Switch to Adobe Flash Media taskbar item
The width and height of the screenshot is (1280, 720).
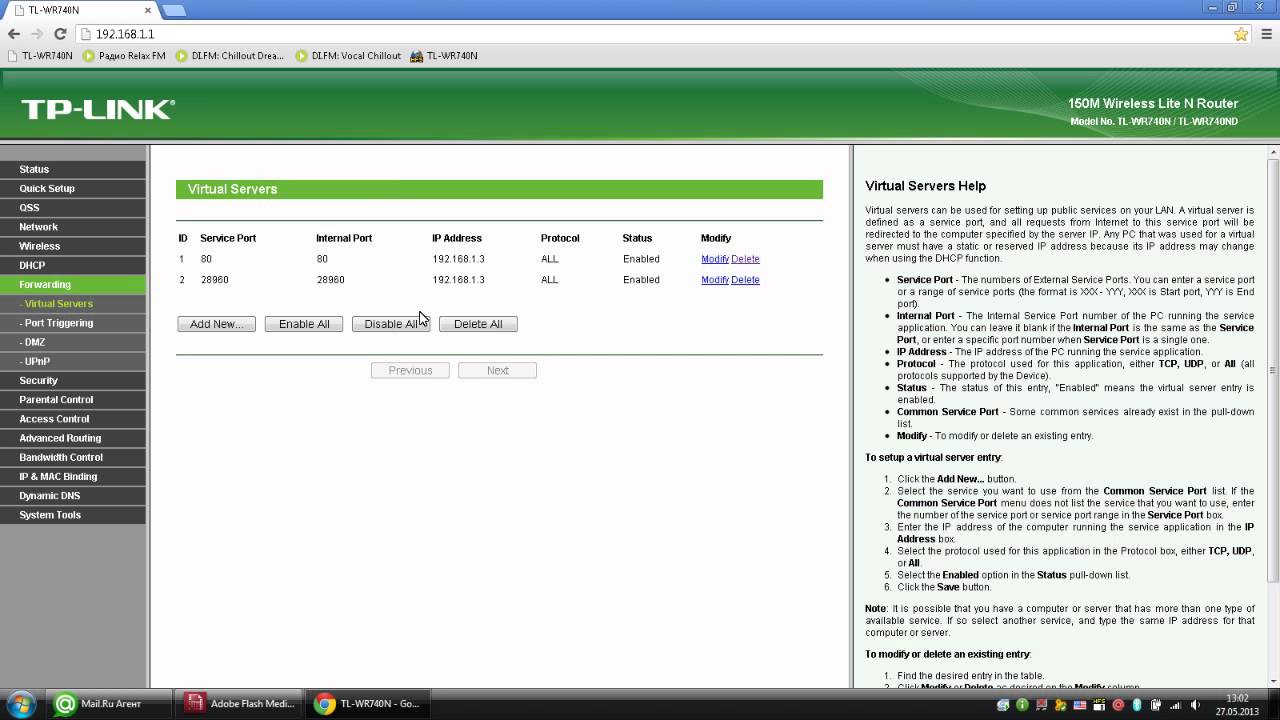[x=240, y=704]
